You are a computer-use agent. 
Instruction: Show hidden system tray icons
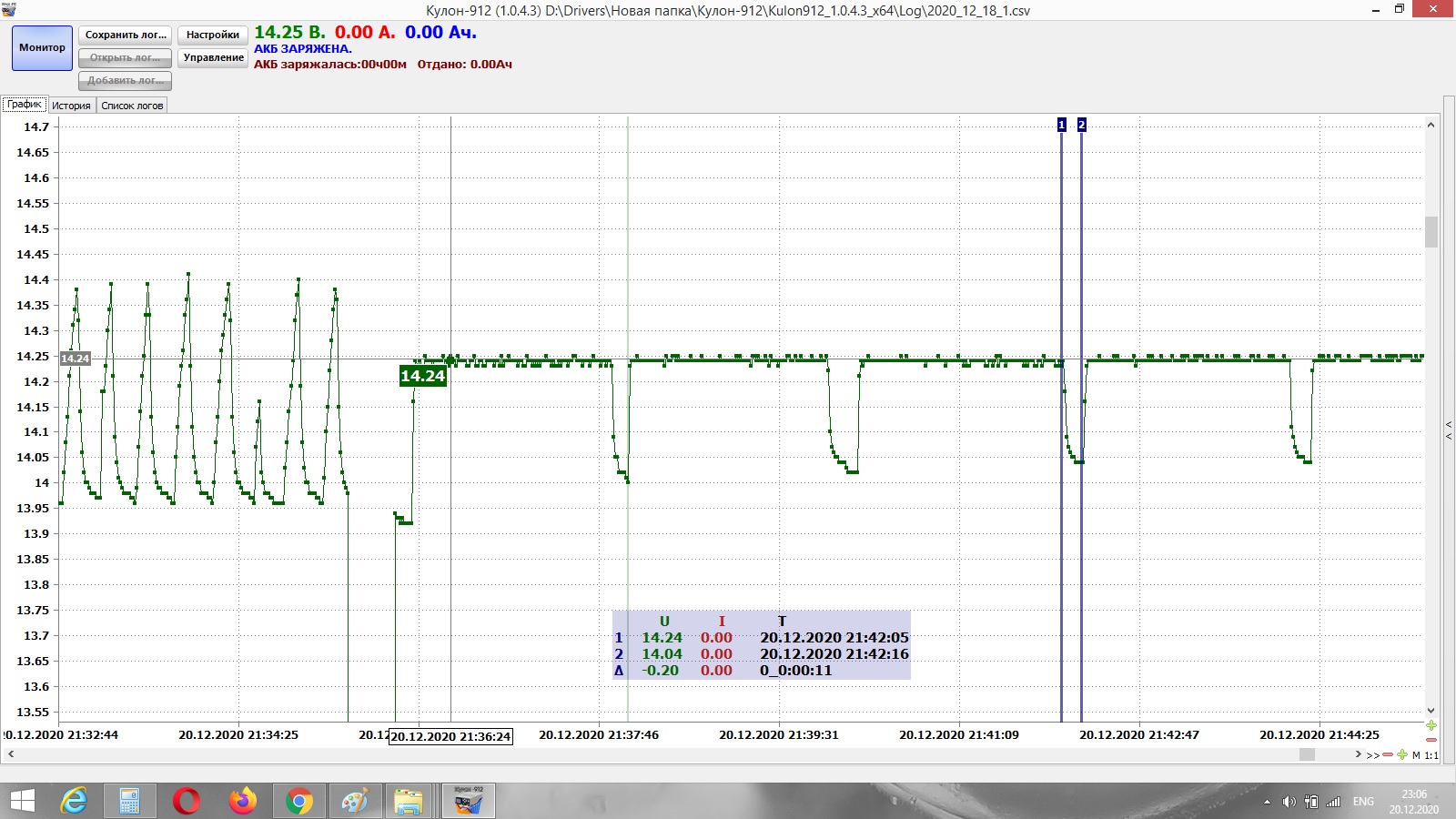point(1267,802)
